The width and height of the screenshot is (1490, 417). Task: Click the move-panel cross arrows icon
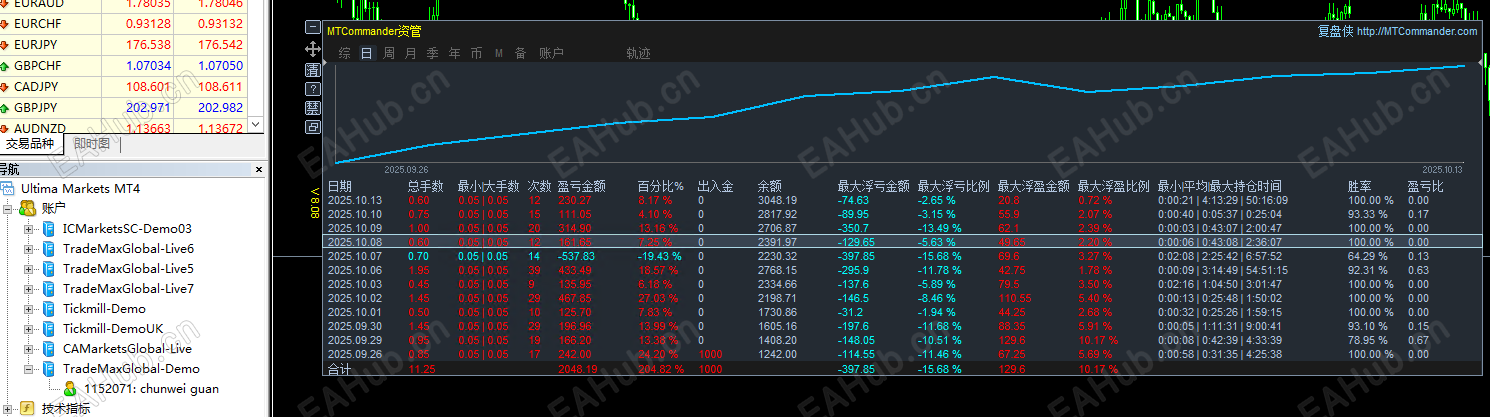point(313,48)
